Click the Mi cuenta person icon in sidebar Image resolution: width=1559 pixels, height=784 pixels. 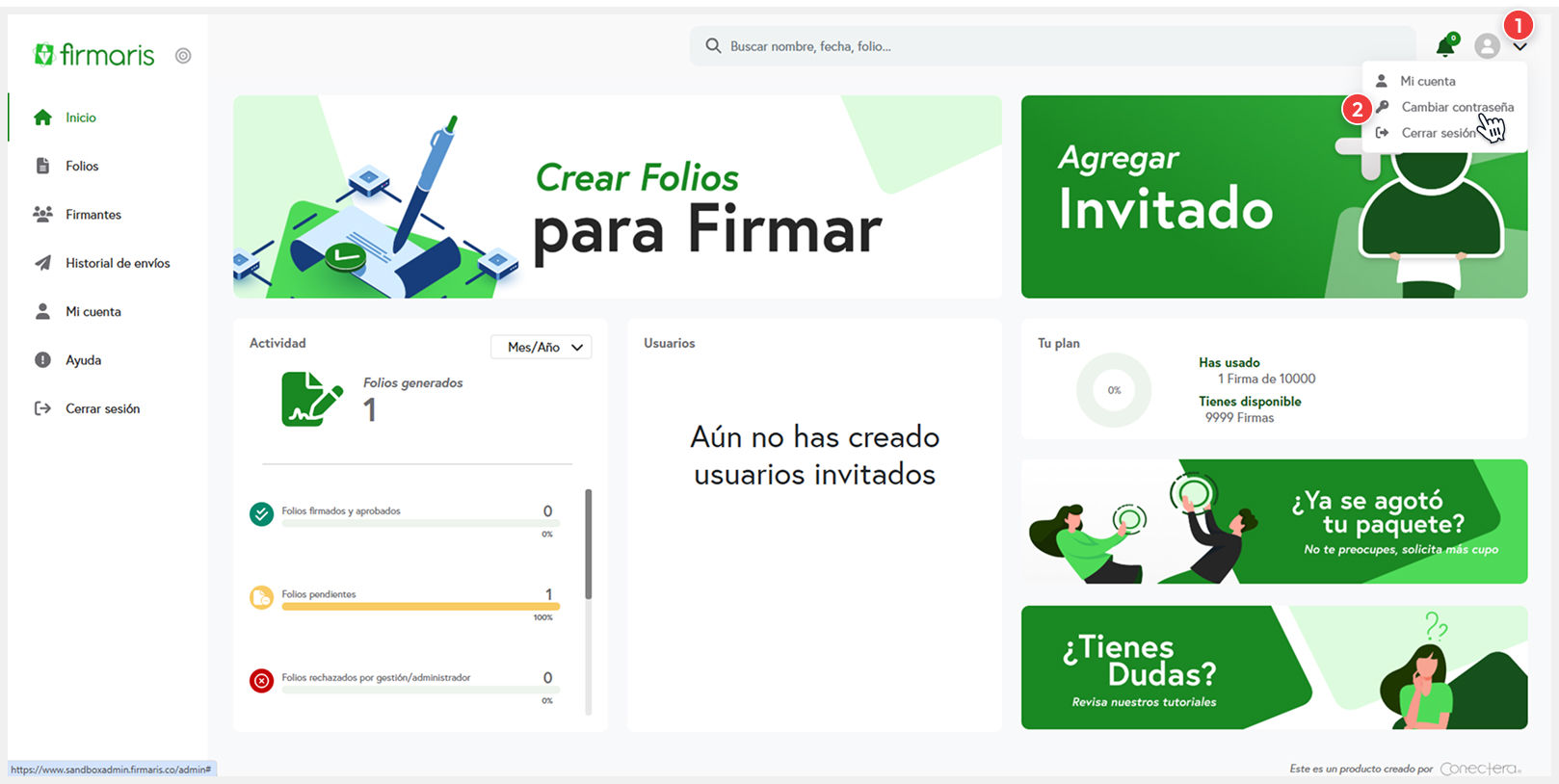click(42, 311)
